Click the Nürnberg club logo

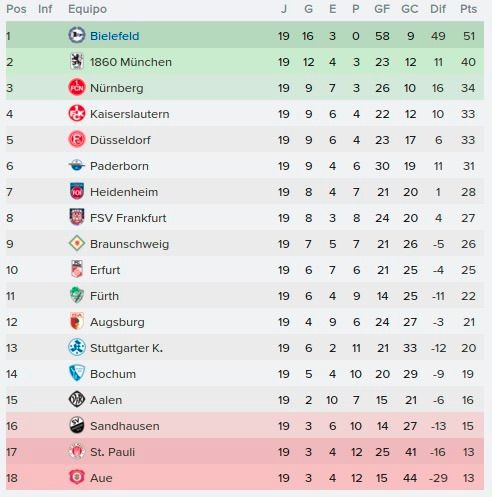pyautogui.click(x=77, y=88)
